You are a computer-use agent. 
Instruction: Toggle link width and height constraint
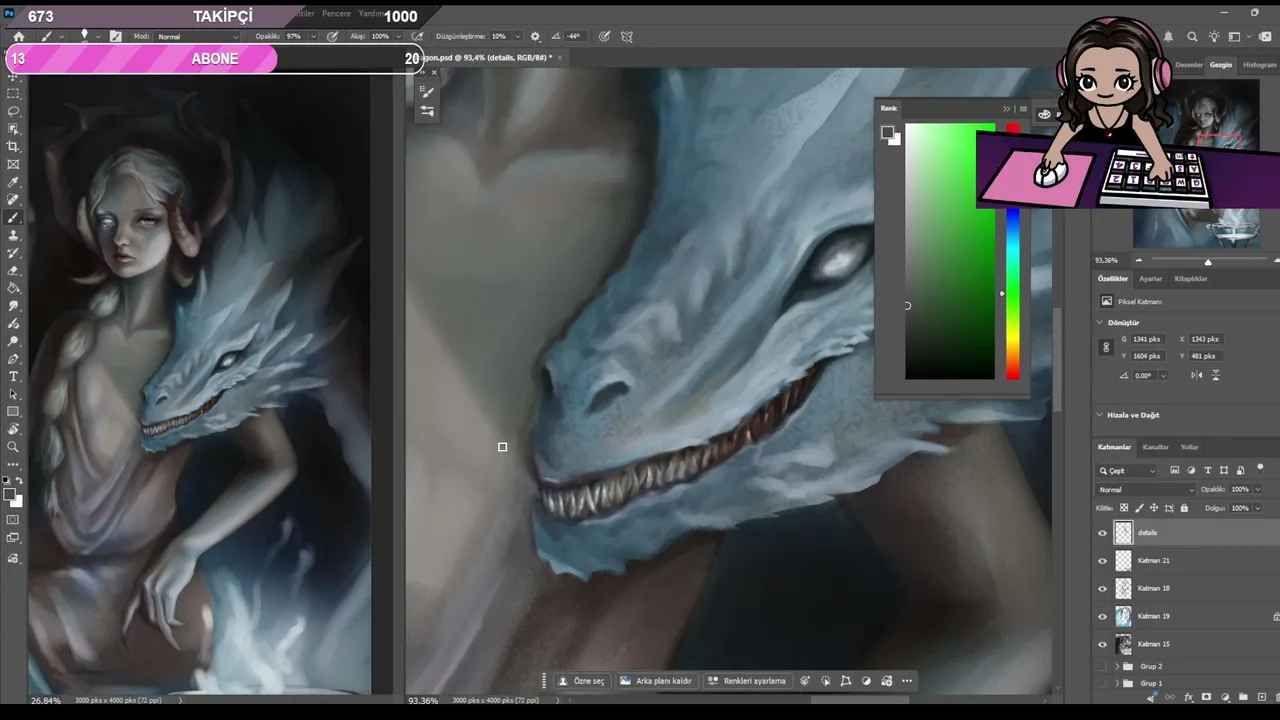pyautogui.click(x=1106, y=347)
